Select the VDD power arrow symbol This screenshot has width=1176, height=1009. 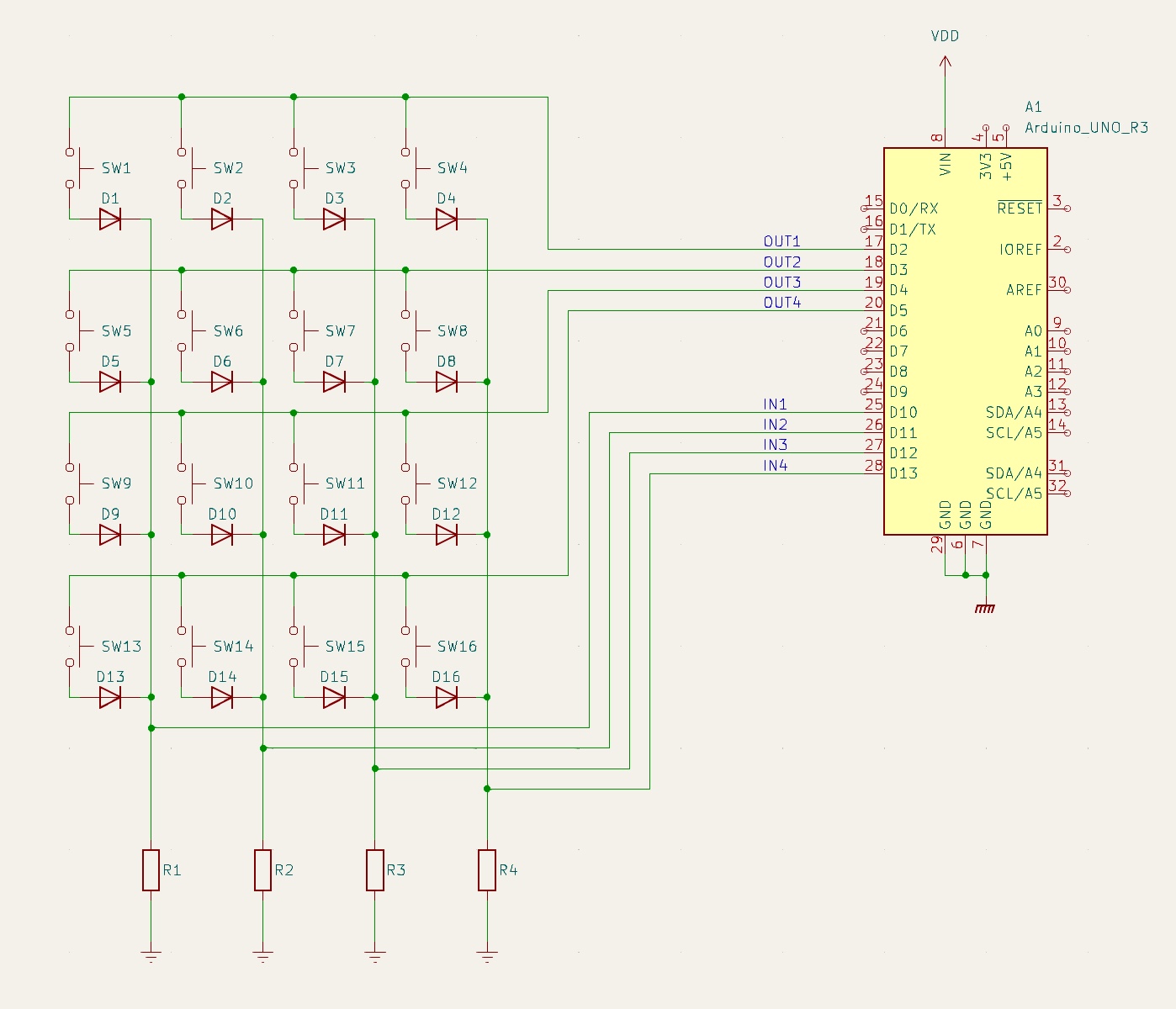click(945, 63)
